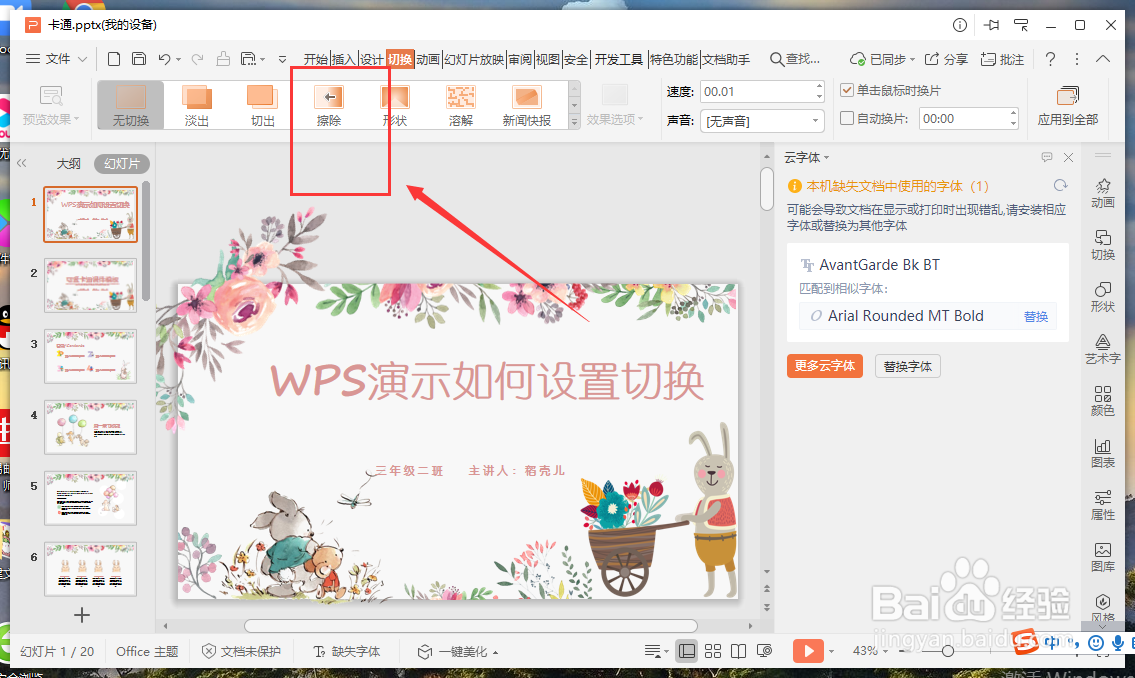This screenshot has height=678, width=1135.
Task: Select the 溶解 (Dissolve) transition
Action: pyautogui.click(x=461, y=103)
